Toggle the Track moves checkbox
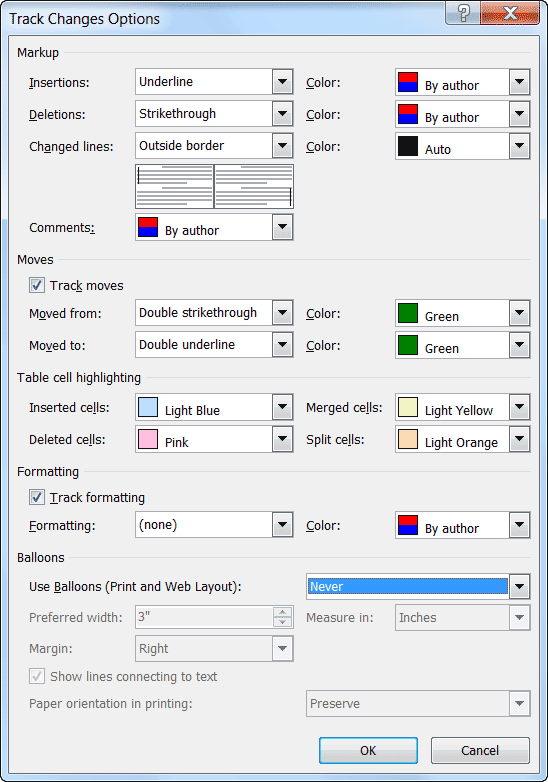This screenshot has height=782, width=548. [36, 285]
